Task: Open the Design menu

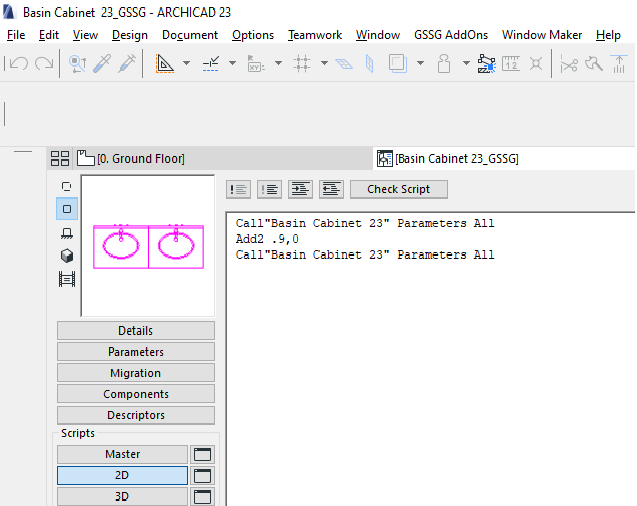Action: tap(130, 35)
